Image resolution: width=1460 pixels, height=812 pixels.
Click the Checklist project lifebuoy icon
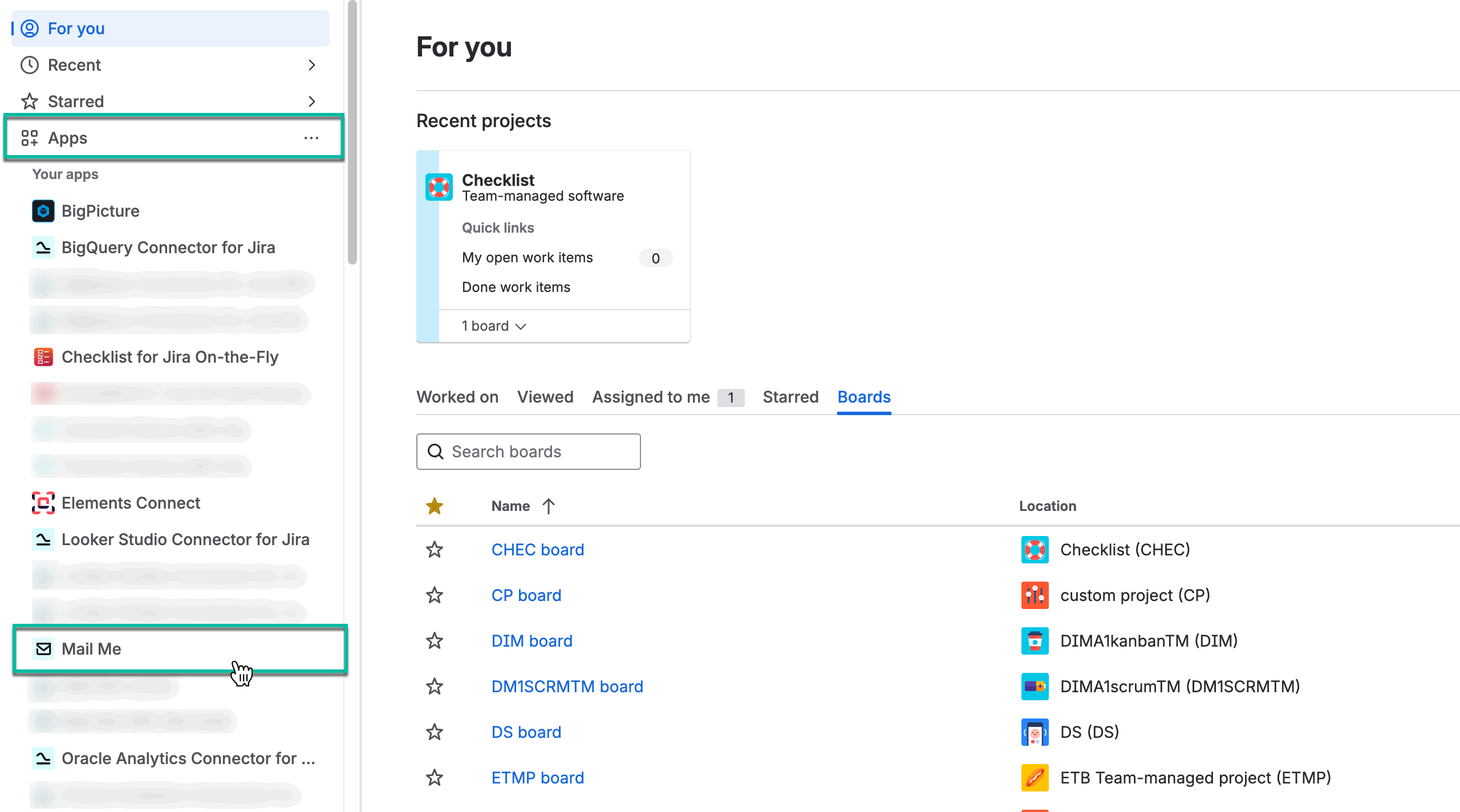pos(439,187)
